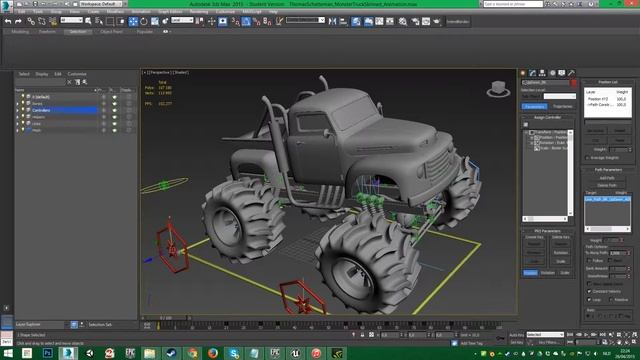The width and height of the screenshot is (640, 360).
Task: Switch to the Freeform ribbon tab
Action: coord(47,31)
